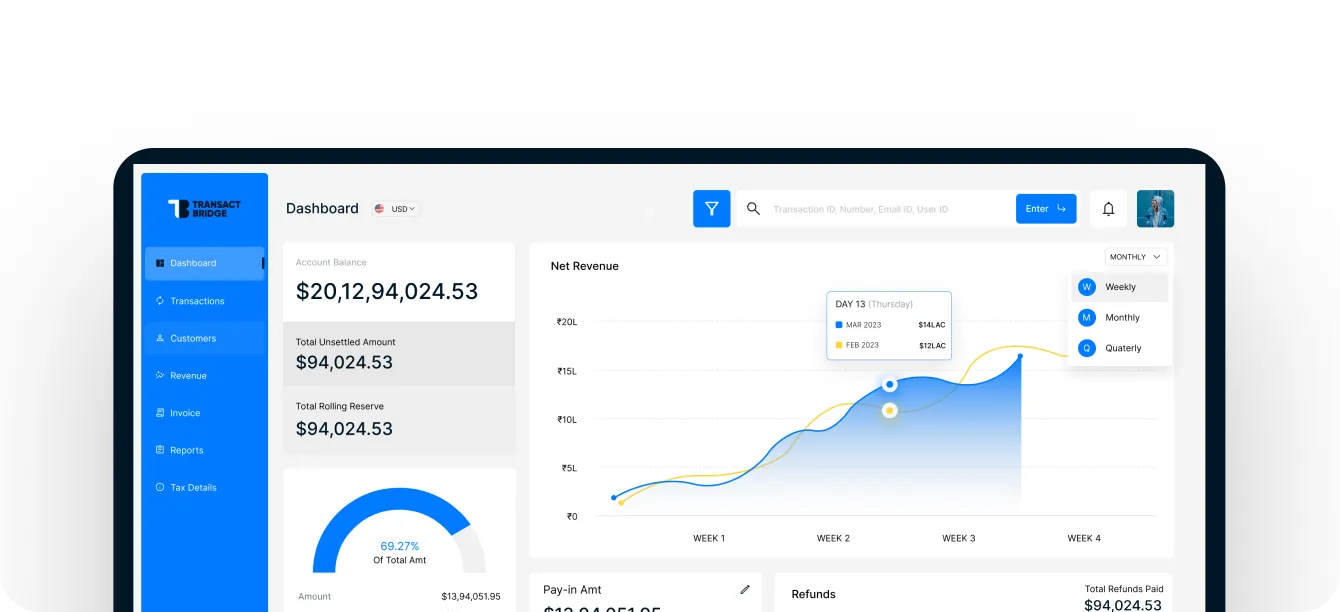Open the Transactions section from sidebar
This screenshot has width=1340, height=612.
198,300
